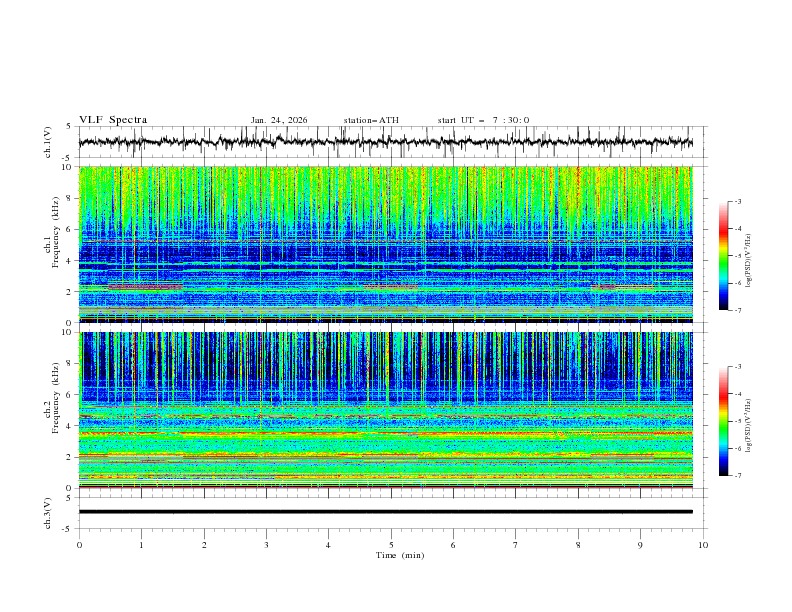Click inside the ch.1 spectrogram panel

[x=390, y=244]
